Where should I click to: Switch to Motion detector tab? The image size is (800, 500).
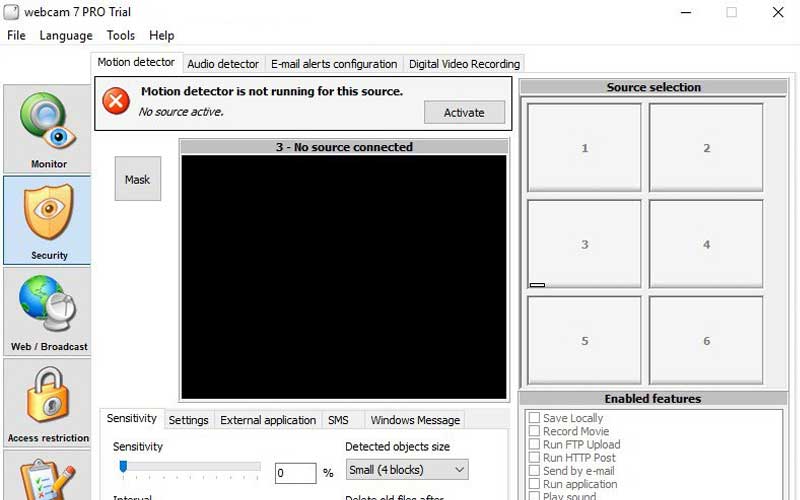click(x=136, y=62)
